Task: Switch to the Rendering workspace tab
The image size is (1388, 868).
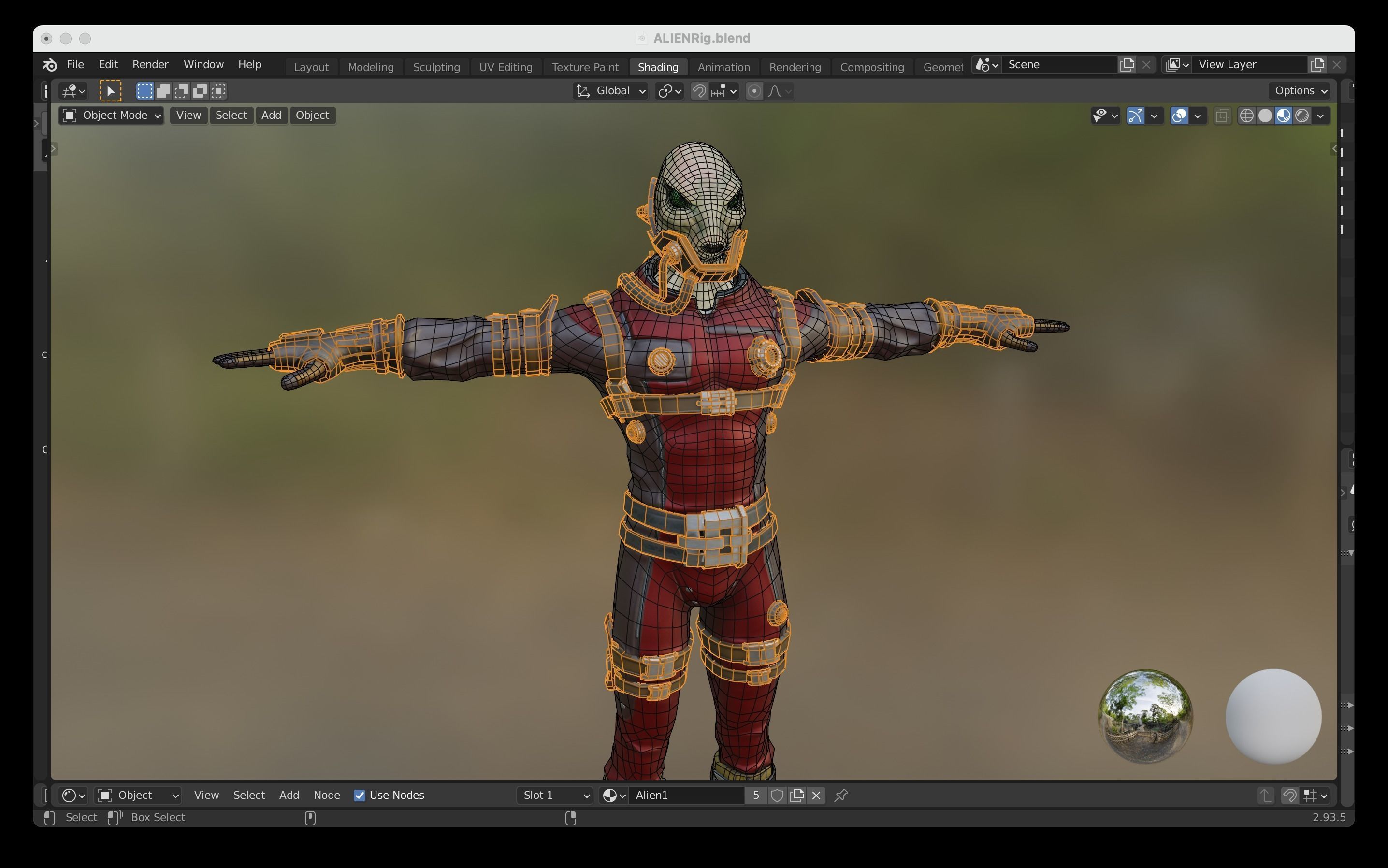Action: click(795, 67)
